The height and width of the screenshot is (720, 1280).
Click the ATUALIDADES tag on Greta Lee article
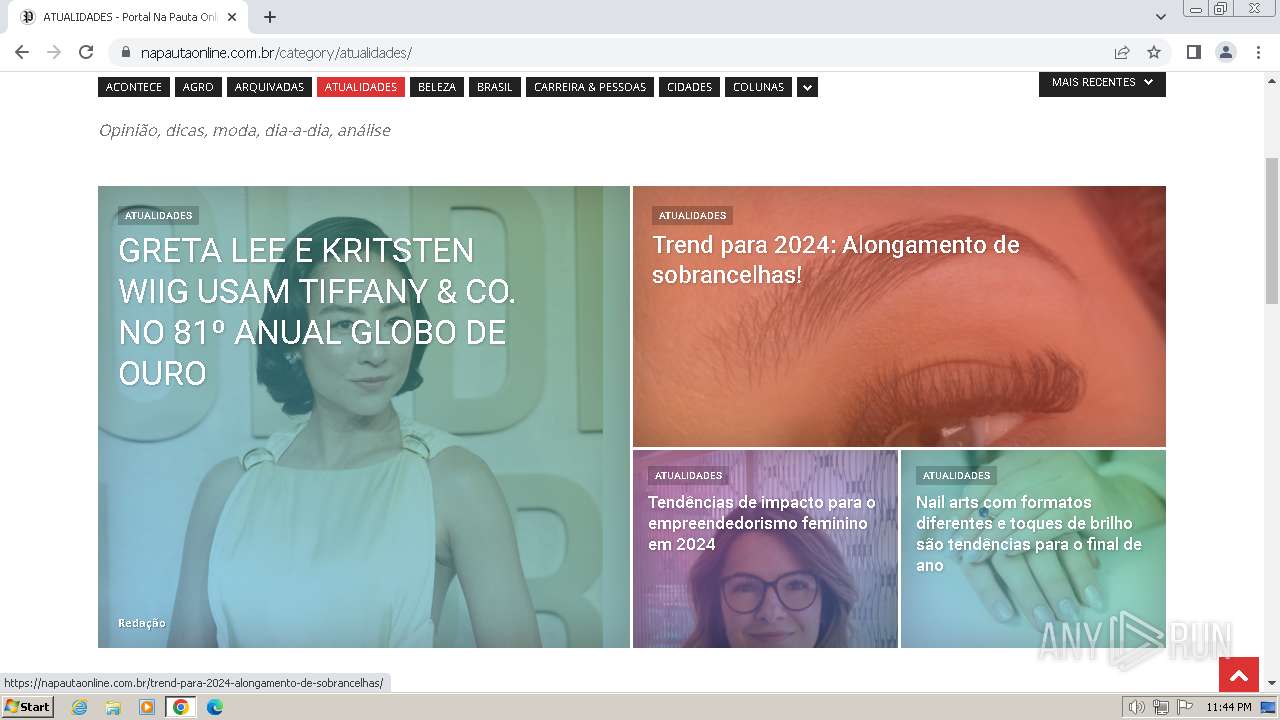pos(158,215)
